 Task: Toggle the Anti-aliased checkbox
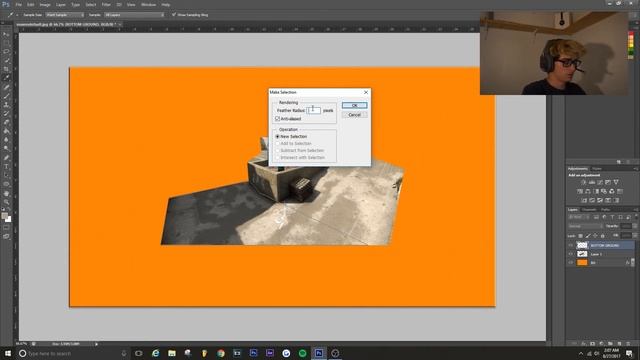click(278, 118)
